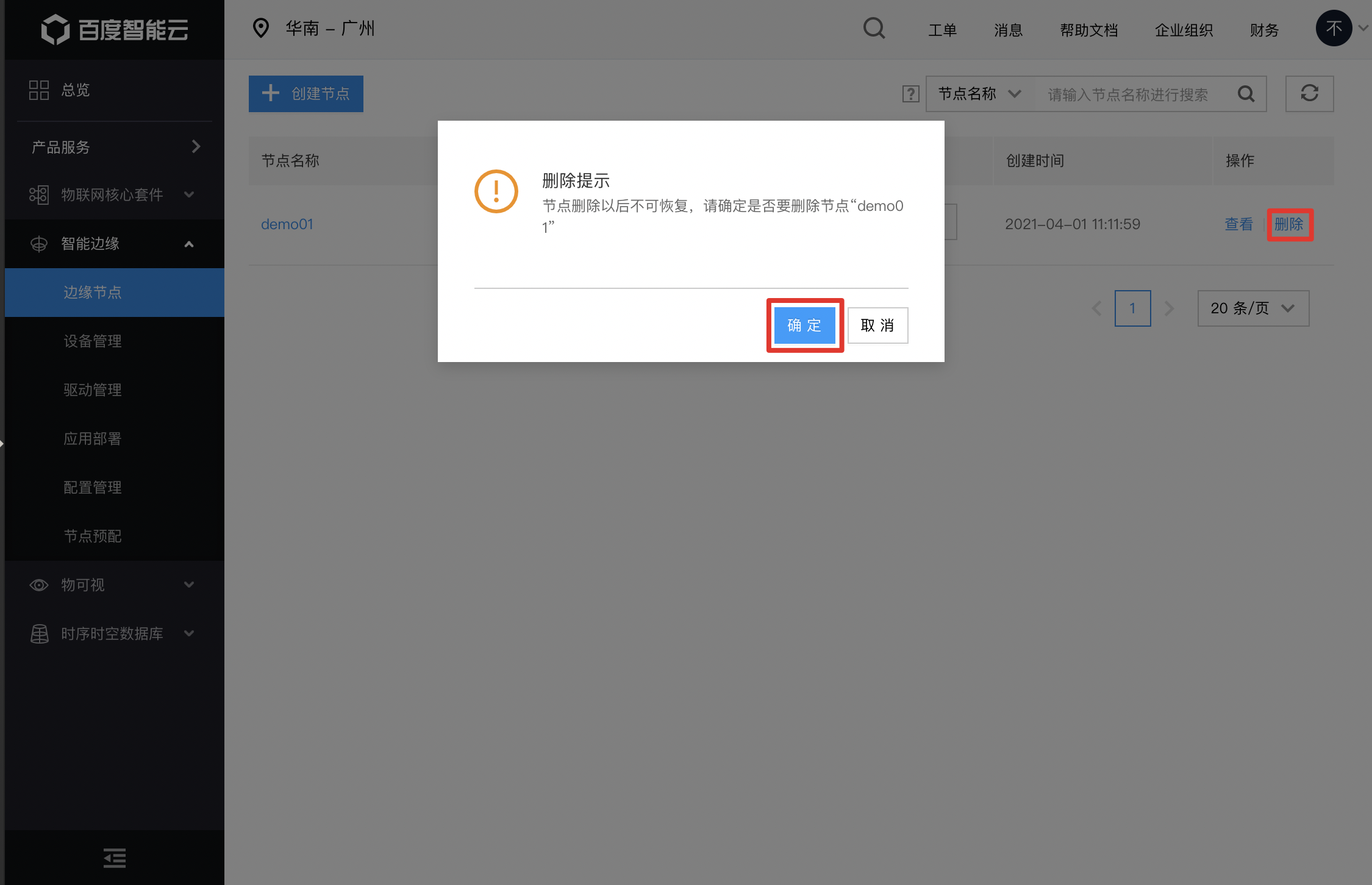Open the user avatar account menu
Screen dimensions: 1372x885
click(1334, 29)
